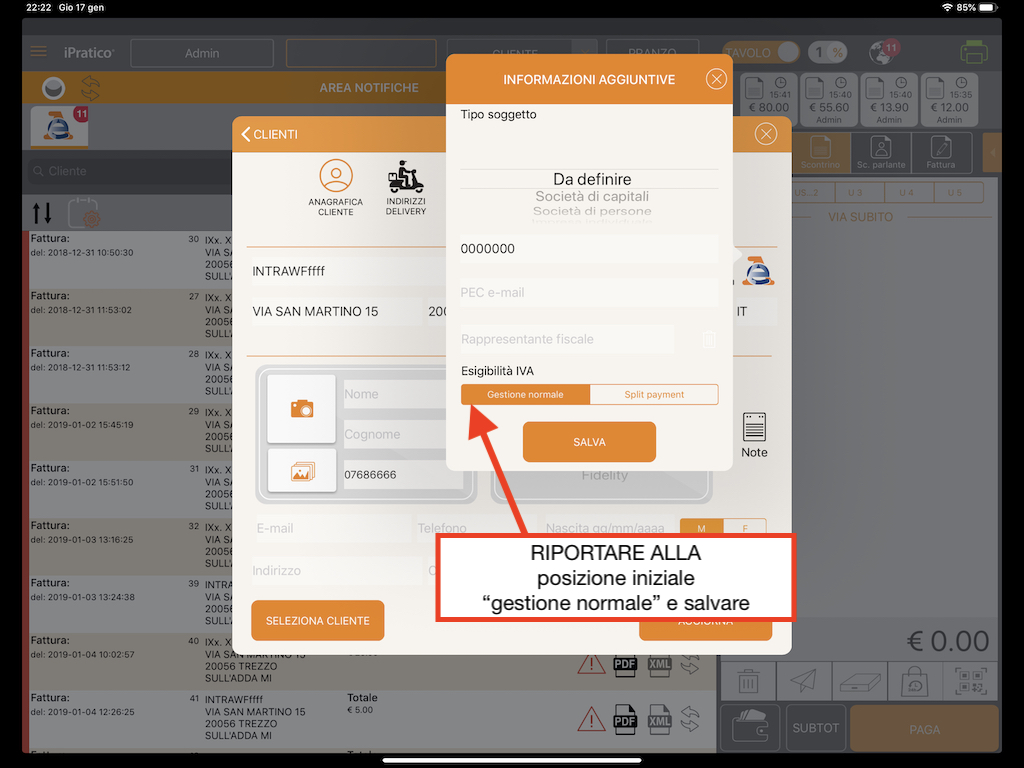The image size is (1024, 768).
Task: Select Split payment option
Action: click(x=654, y=394)
